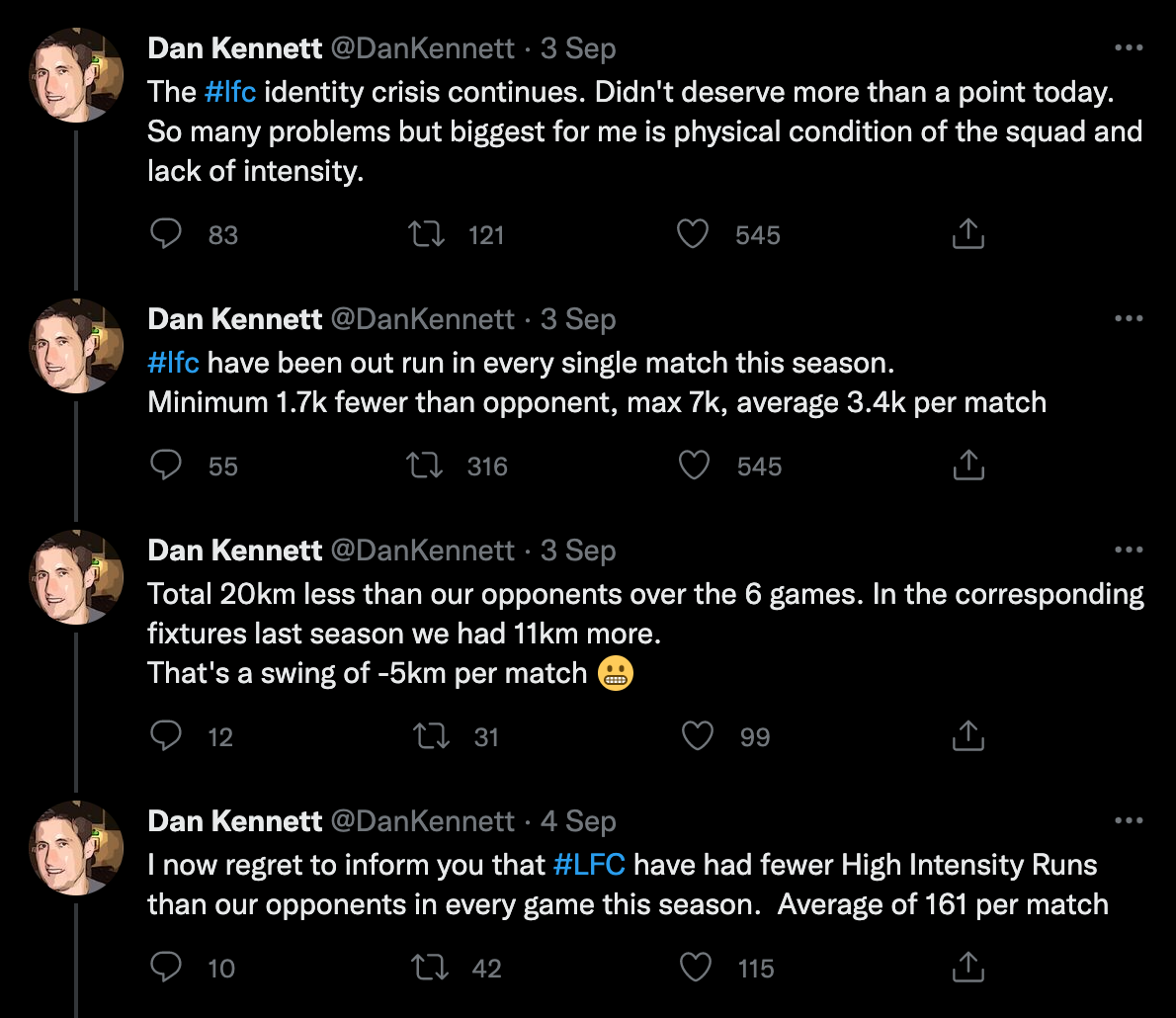This screenshot has height=1018, width=1176.
Task: Share the identity crisis tweet
Action: 967,234
